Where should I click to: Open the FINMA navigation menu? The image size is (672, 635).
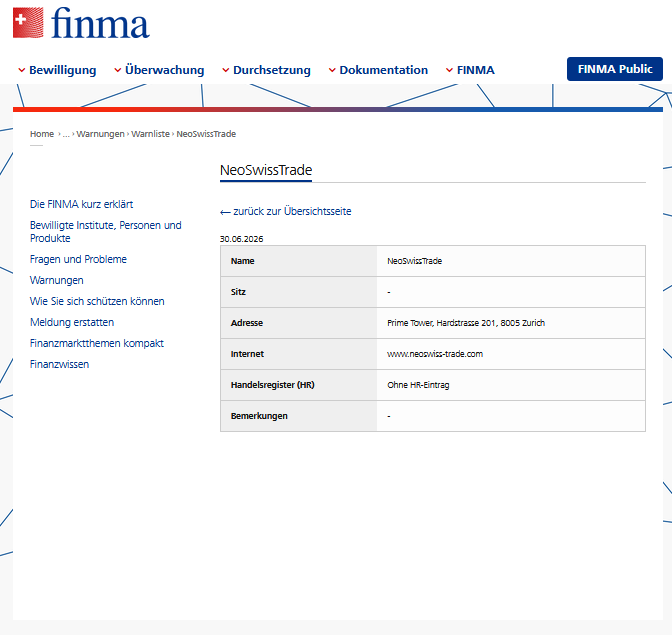point(476,70)
